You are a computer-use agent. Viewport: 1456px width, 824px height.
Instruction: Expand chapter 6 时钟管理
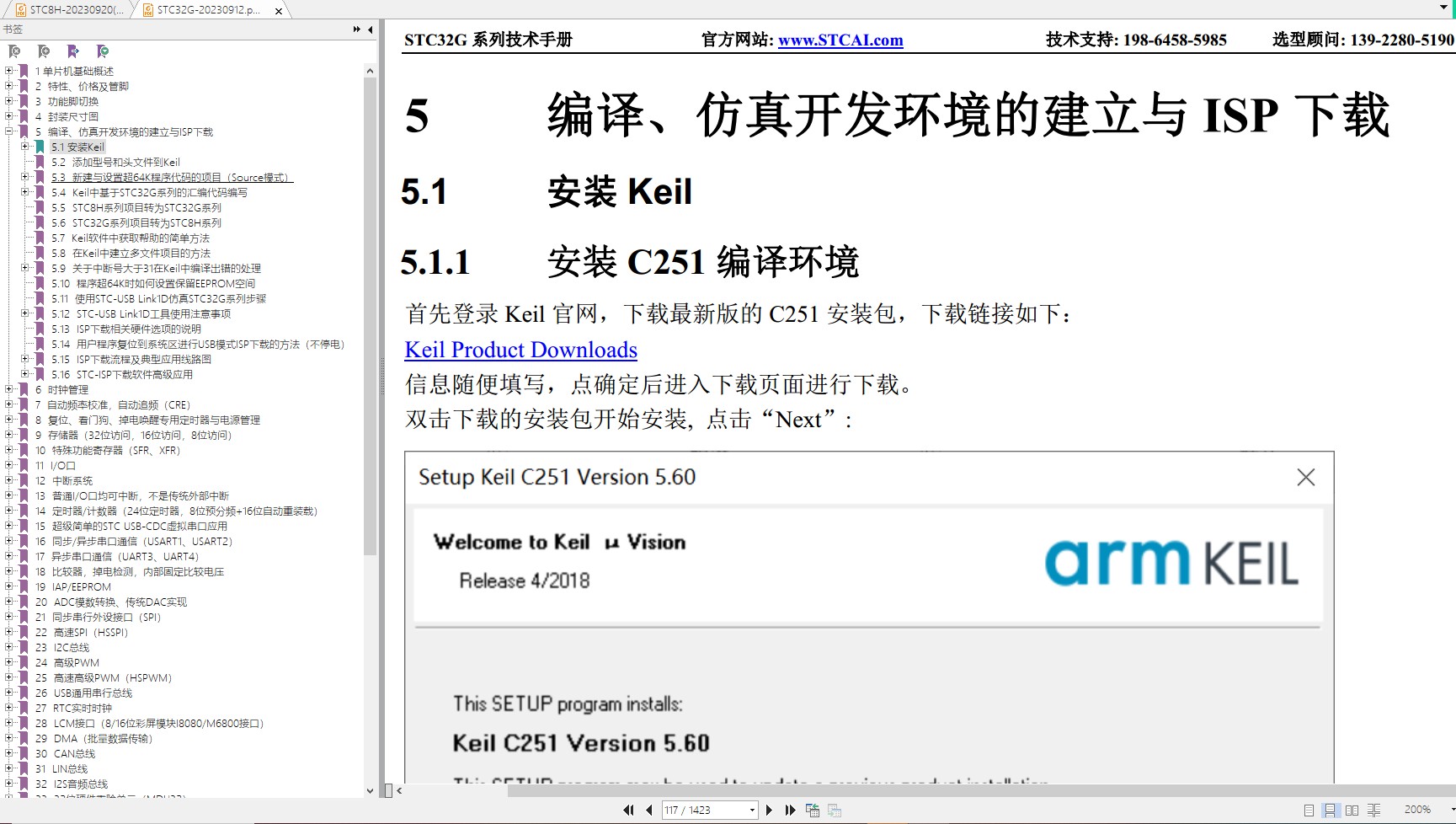9,389
